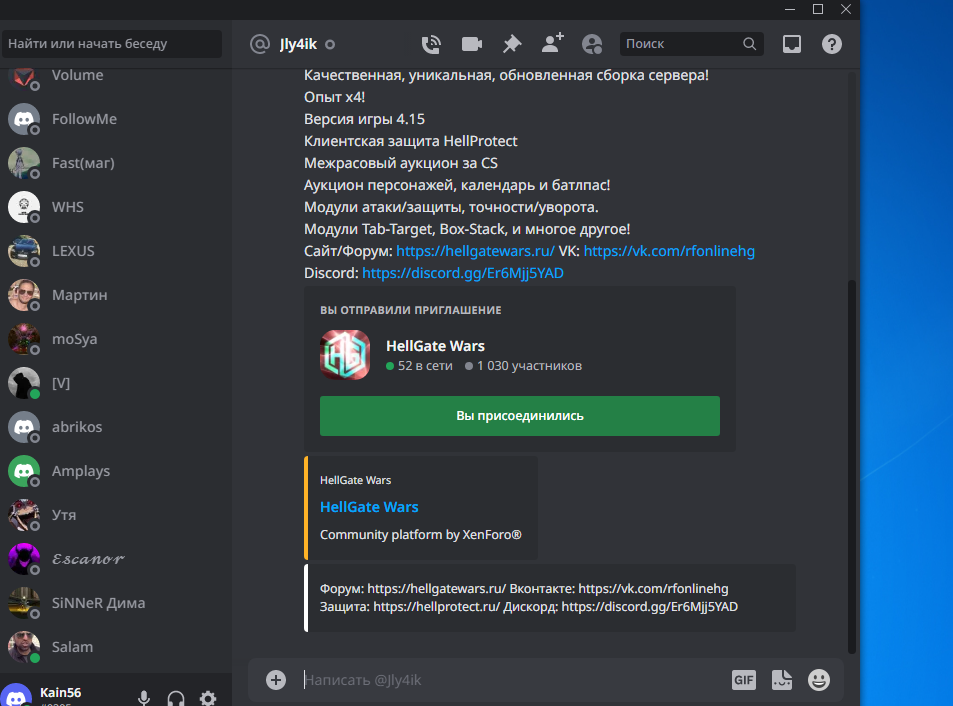The image size is (953, 706).
Task: Click the search magnifier icon
Action: 749,44
